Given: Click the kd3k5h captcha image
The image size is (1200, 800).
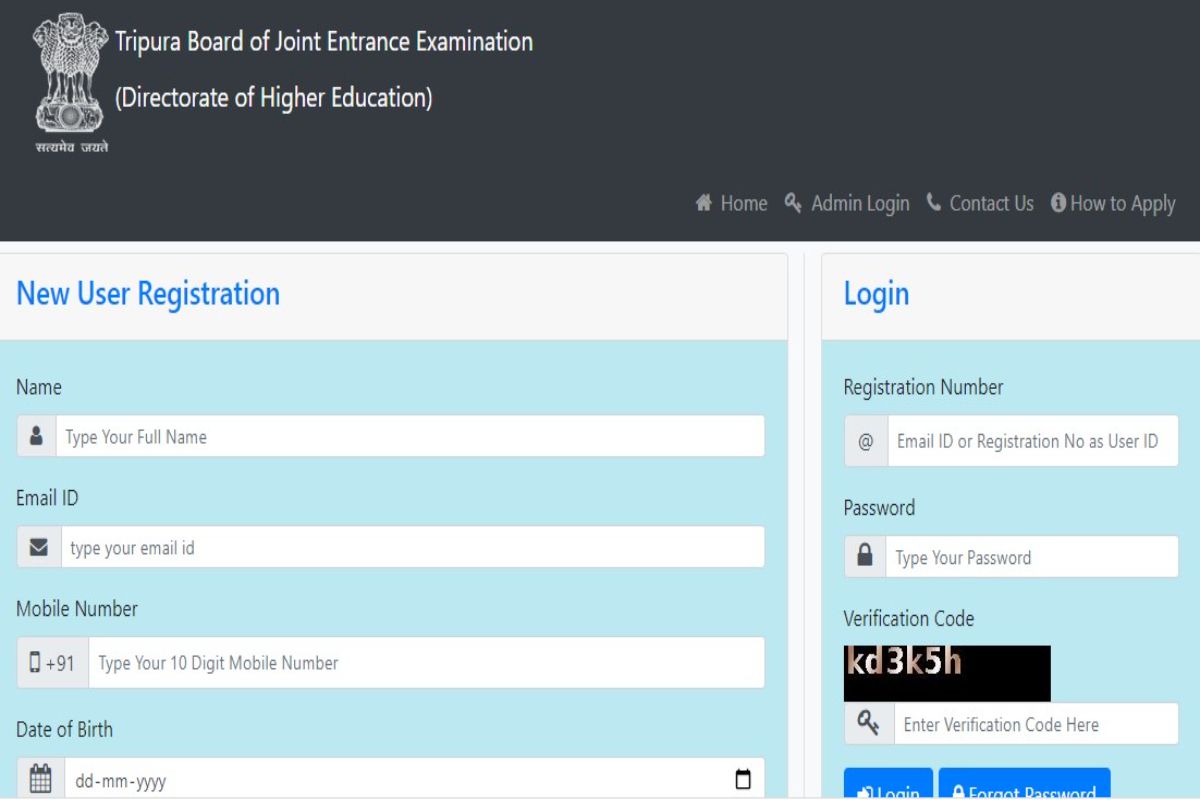Looking at the screenshot, I should pyautogui.click(x=946, y=673).
